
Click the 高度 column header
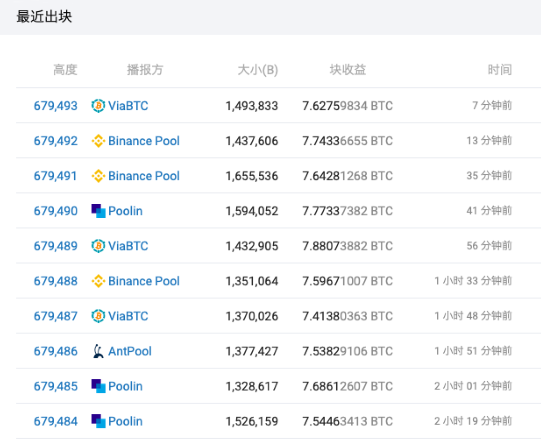coord(65,70)
